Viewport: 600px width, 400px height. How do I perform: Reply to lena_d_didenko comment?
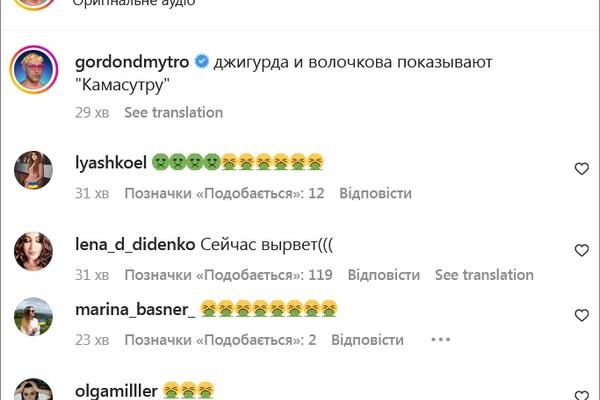click(383, 275)
